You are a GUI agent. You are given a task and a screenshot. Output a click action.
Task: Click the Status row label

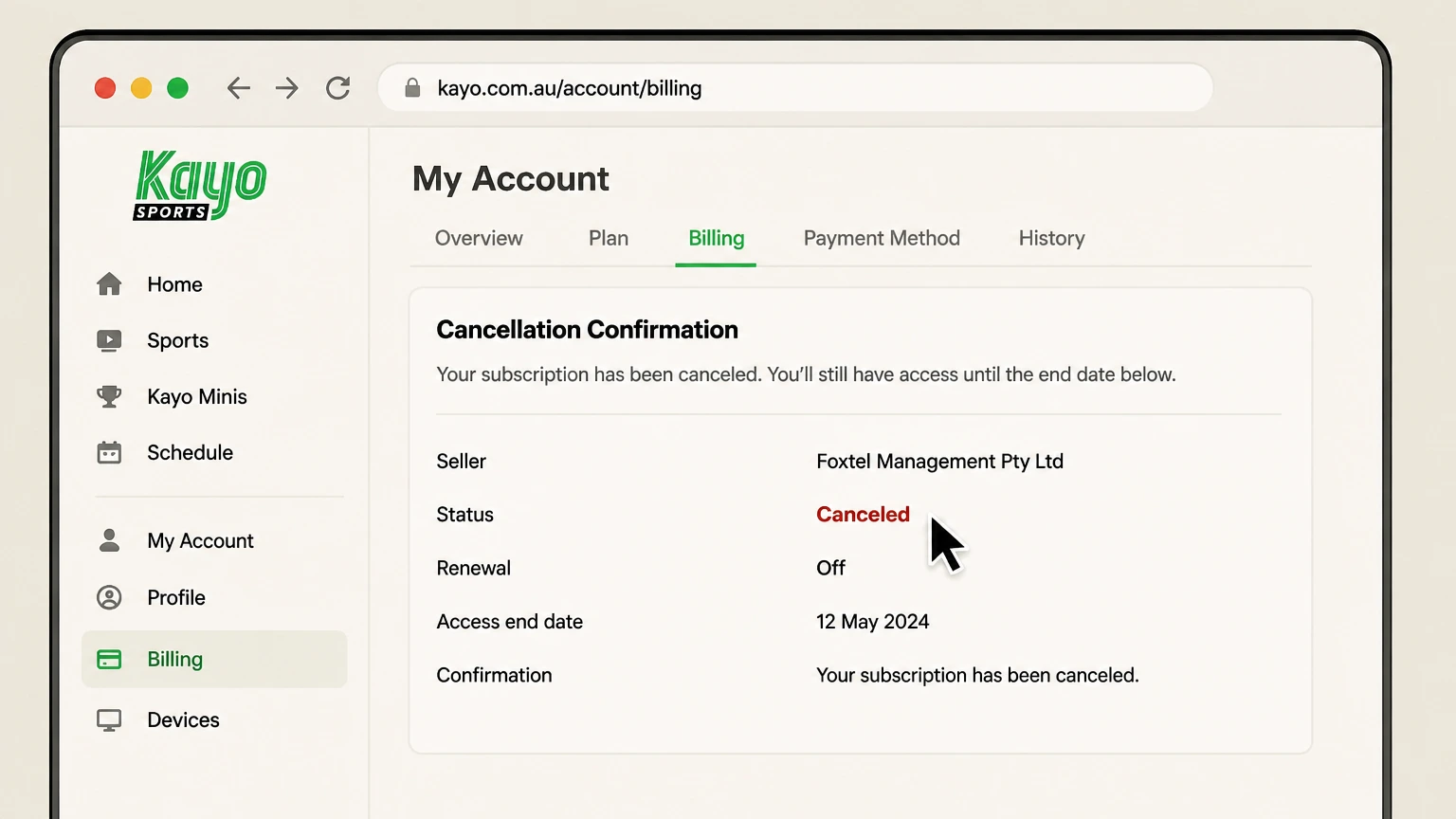click(x=464, y=515)
